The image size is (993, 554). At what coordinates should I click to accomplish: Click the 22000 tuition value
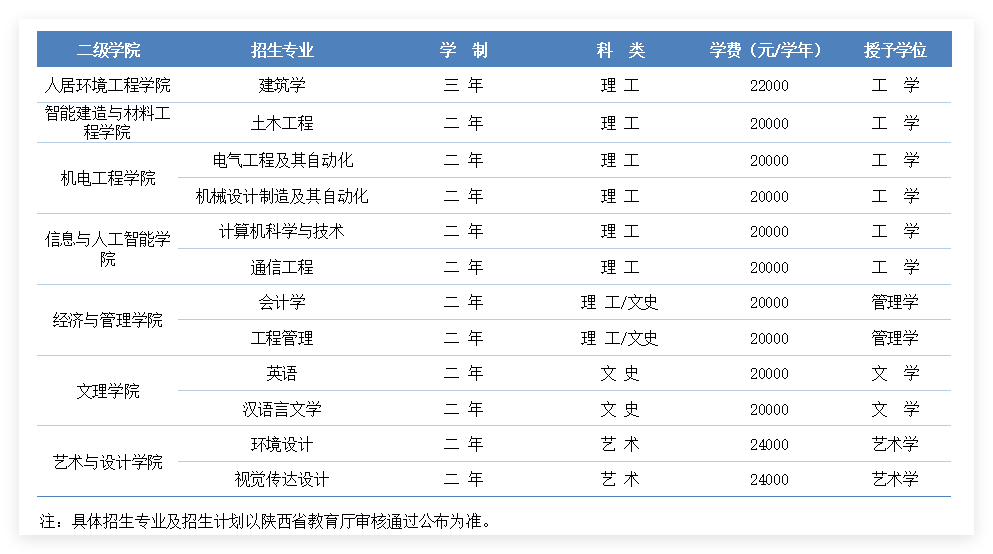tap(769, 86)
